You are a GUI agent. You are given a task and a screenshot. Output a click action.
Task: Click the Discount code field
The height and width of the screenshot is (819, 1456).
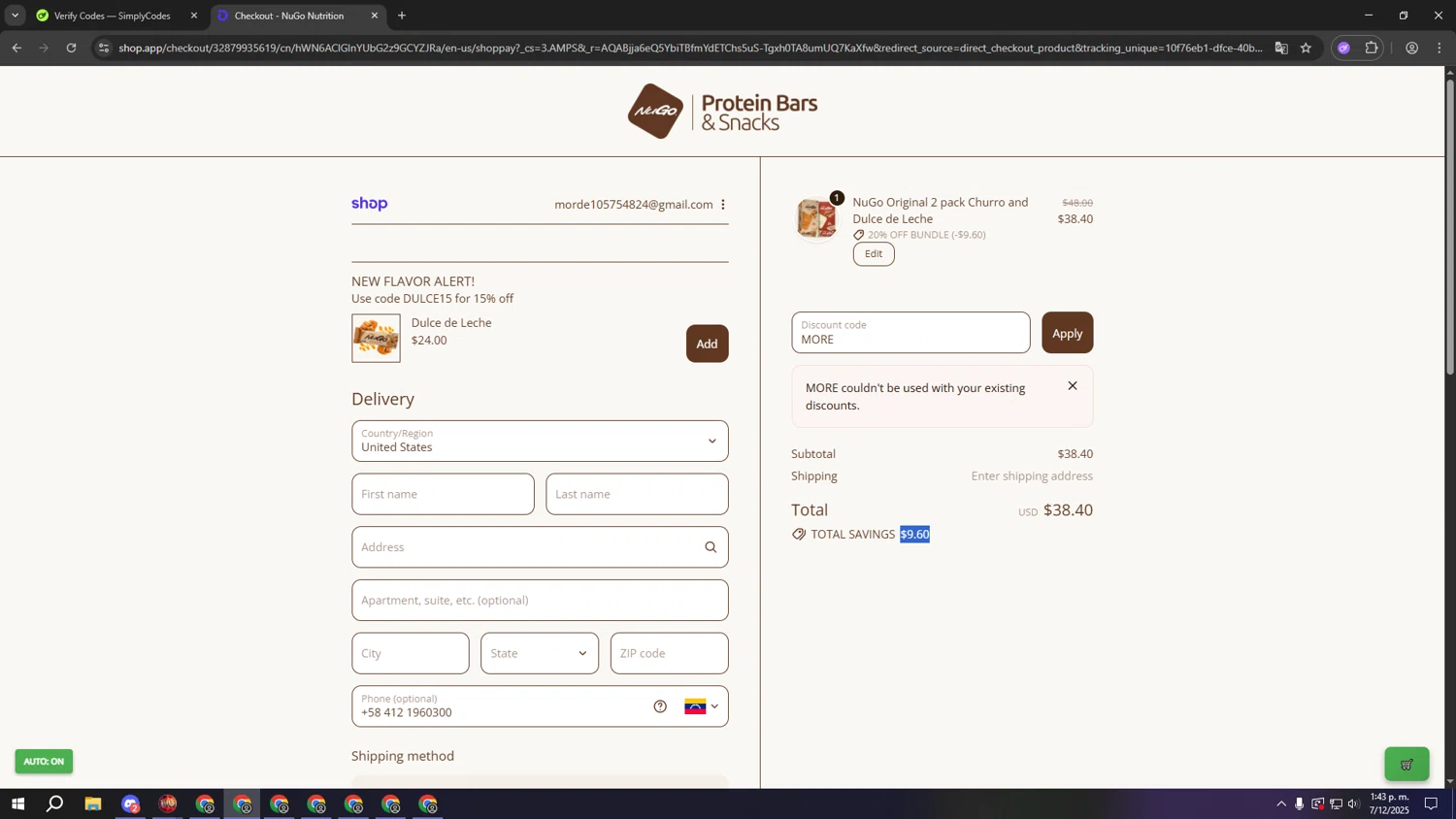coord(910,332)
